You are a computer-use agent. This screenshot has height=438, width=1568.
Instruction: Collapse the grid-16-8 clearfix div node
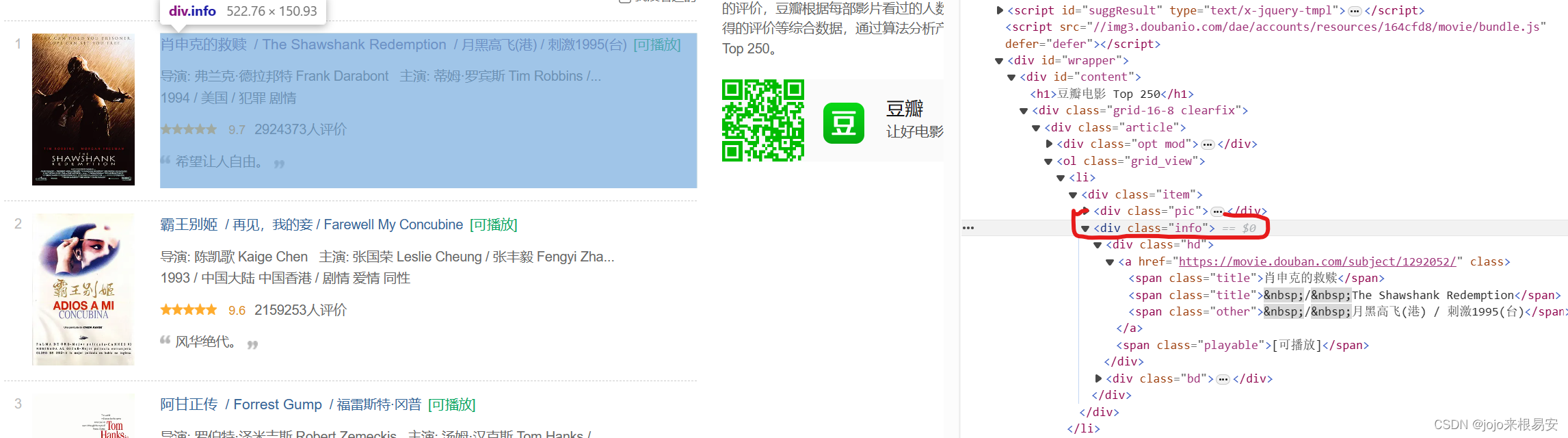click(1024, 111)
